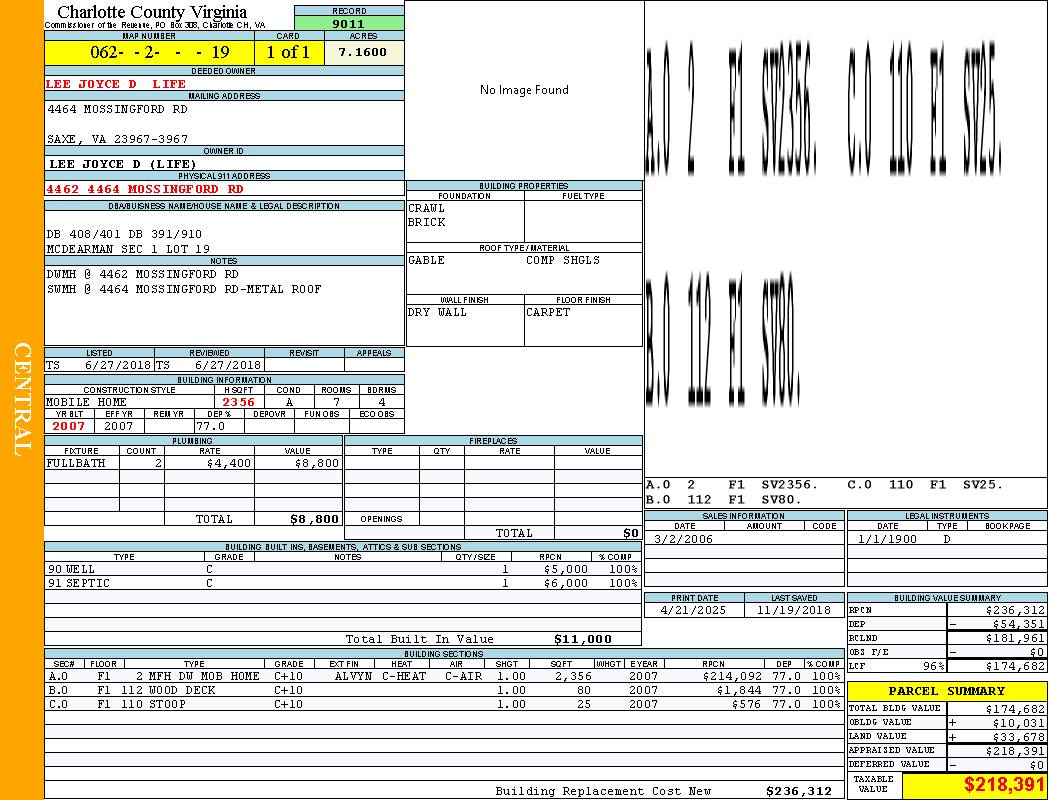Select total bldg value $174,682 in parcel summary
This screenshot has height=800, width=1050.
click(1015, 709)
